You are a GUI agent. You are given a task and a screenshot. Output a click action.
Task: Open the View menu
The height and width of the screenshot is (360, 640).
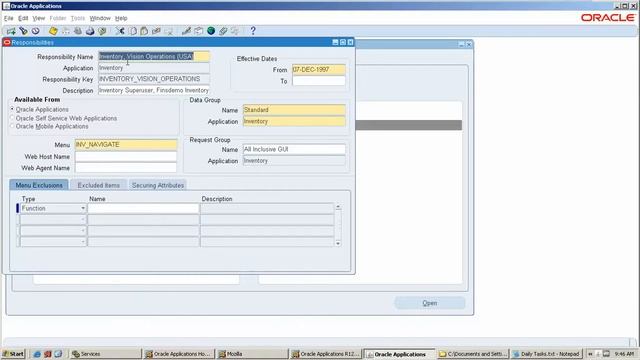click(39, 18)
